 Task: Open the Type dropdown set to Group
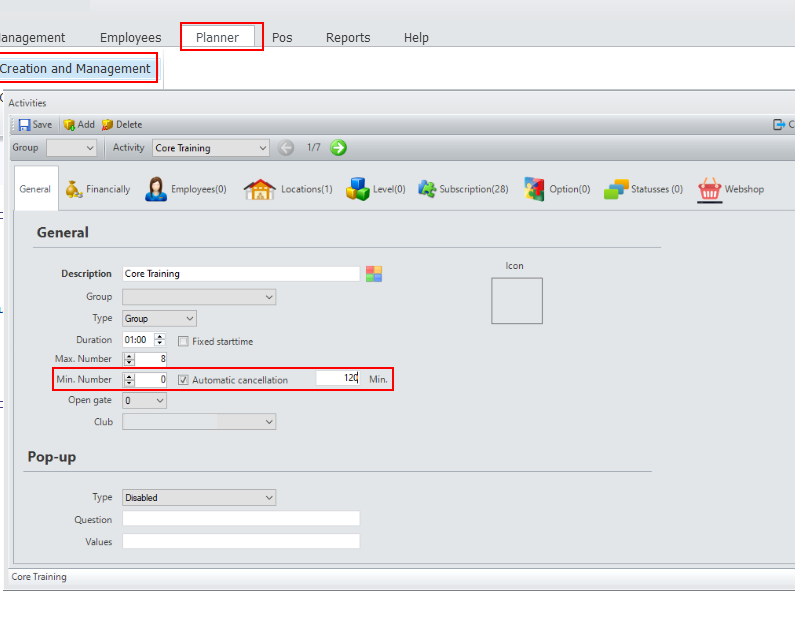click(x=189, y=319)
